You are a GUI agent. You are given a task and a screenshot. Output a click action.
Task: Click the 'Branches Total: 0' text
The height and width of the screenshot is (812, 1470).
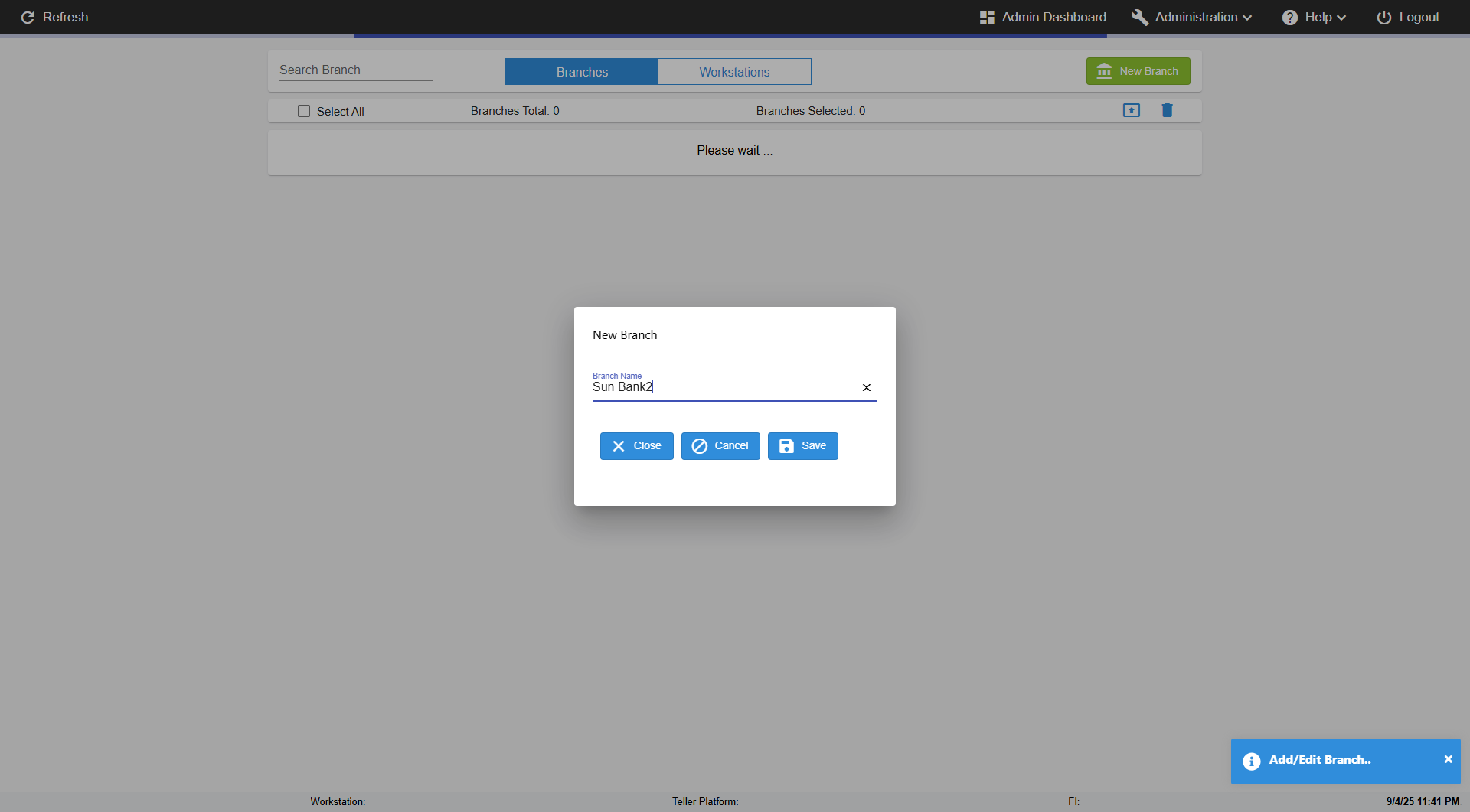(514, 111)
